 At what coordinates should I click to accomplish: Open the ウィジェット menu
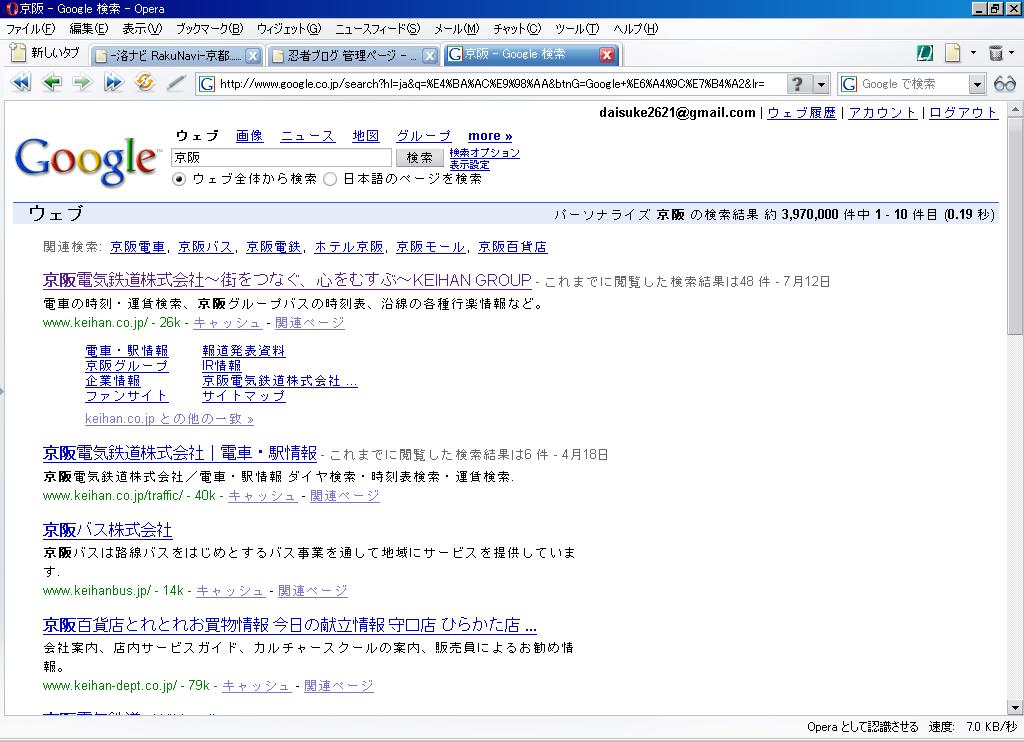[x=289, y=29]
